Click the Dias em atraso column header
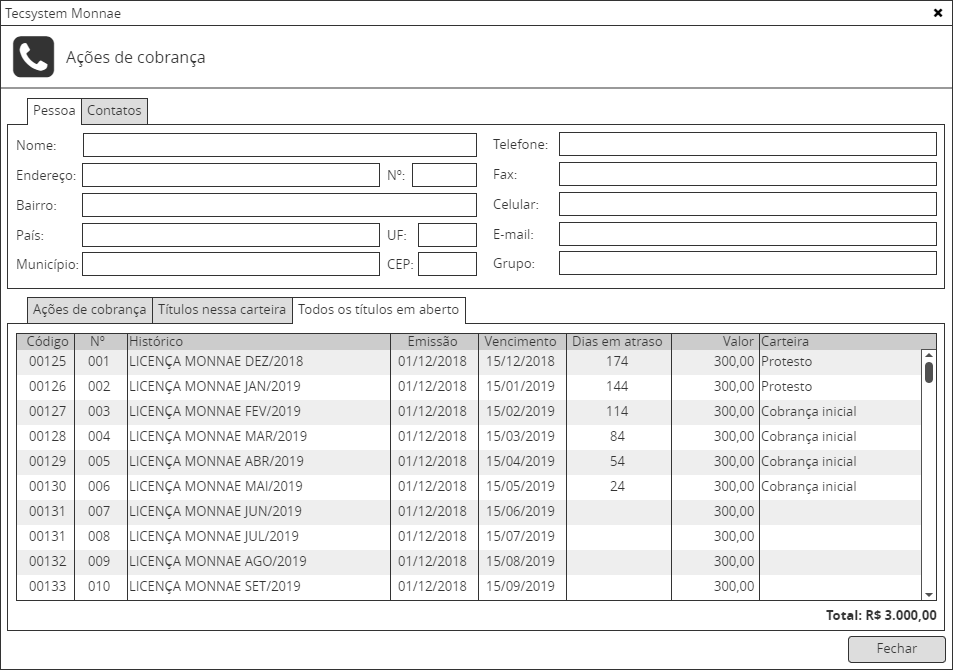Image resolution: width=953 pixels, height=670 pixels. pyautogui.click(x=617, y=342)
